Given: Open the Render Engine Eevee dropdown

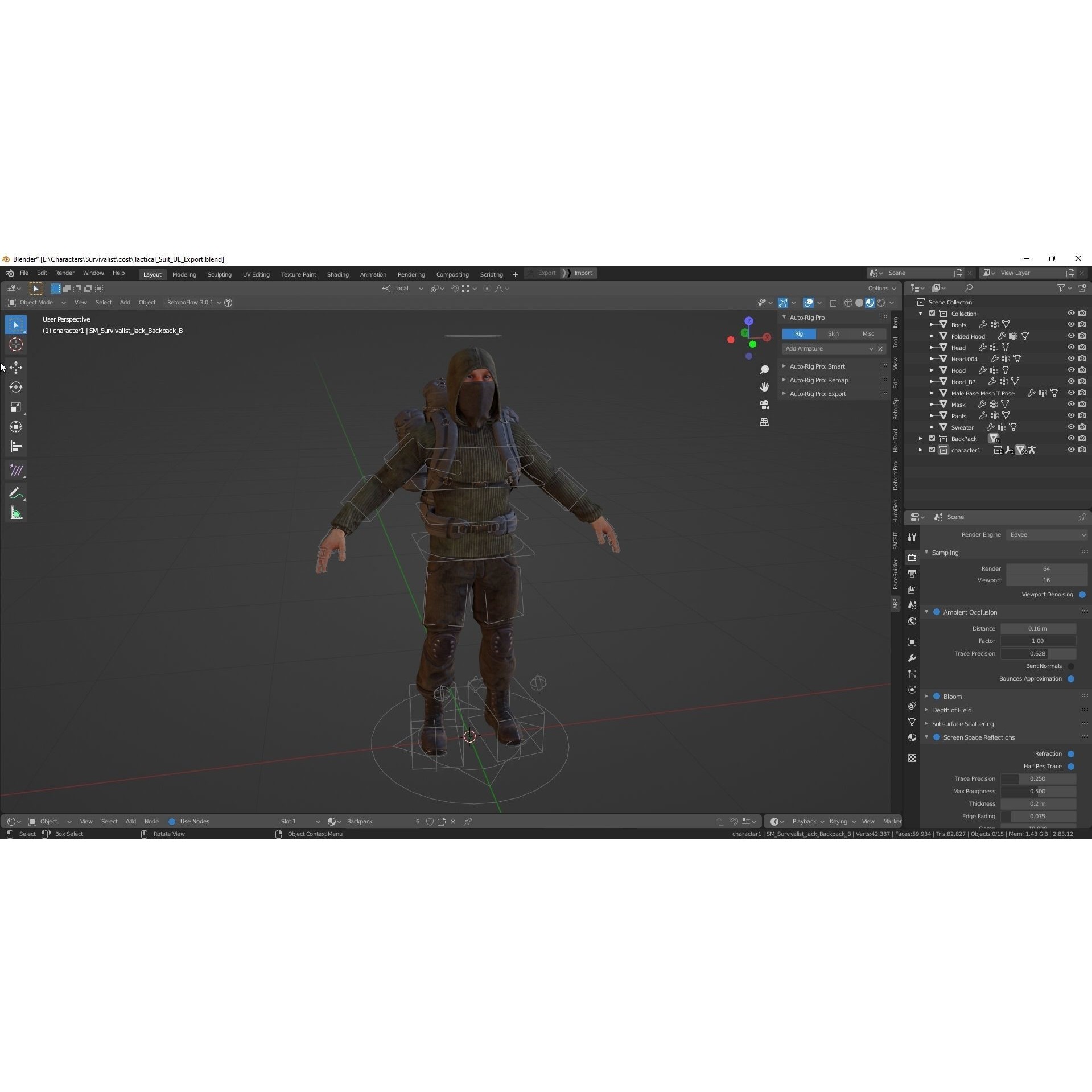Looking at the screenshot, I should coord(1047,534).
